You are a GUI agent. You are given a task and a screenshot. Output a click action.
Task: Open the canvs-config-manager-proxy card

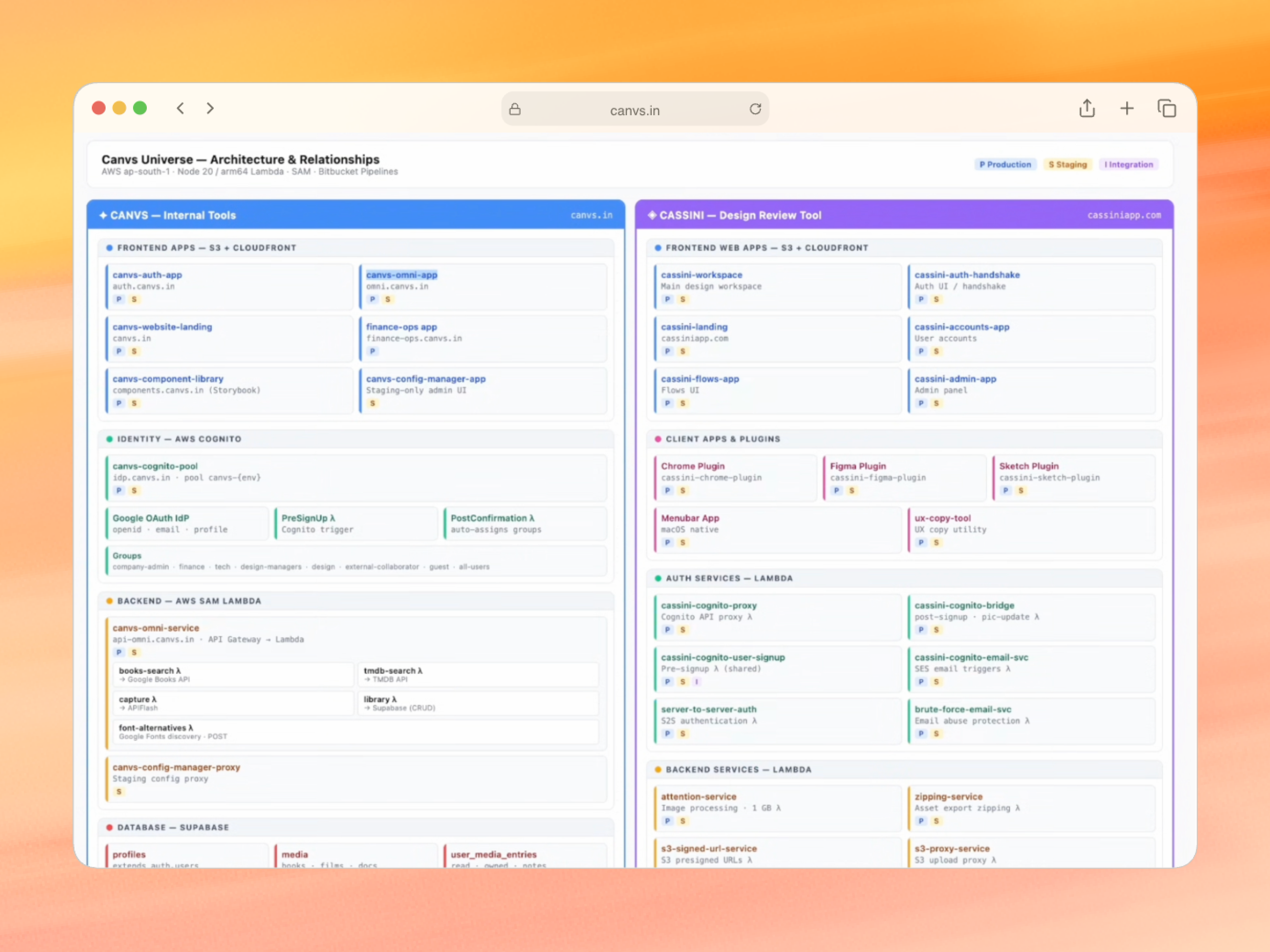(x=356, y=779)
